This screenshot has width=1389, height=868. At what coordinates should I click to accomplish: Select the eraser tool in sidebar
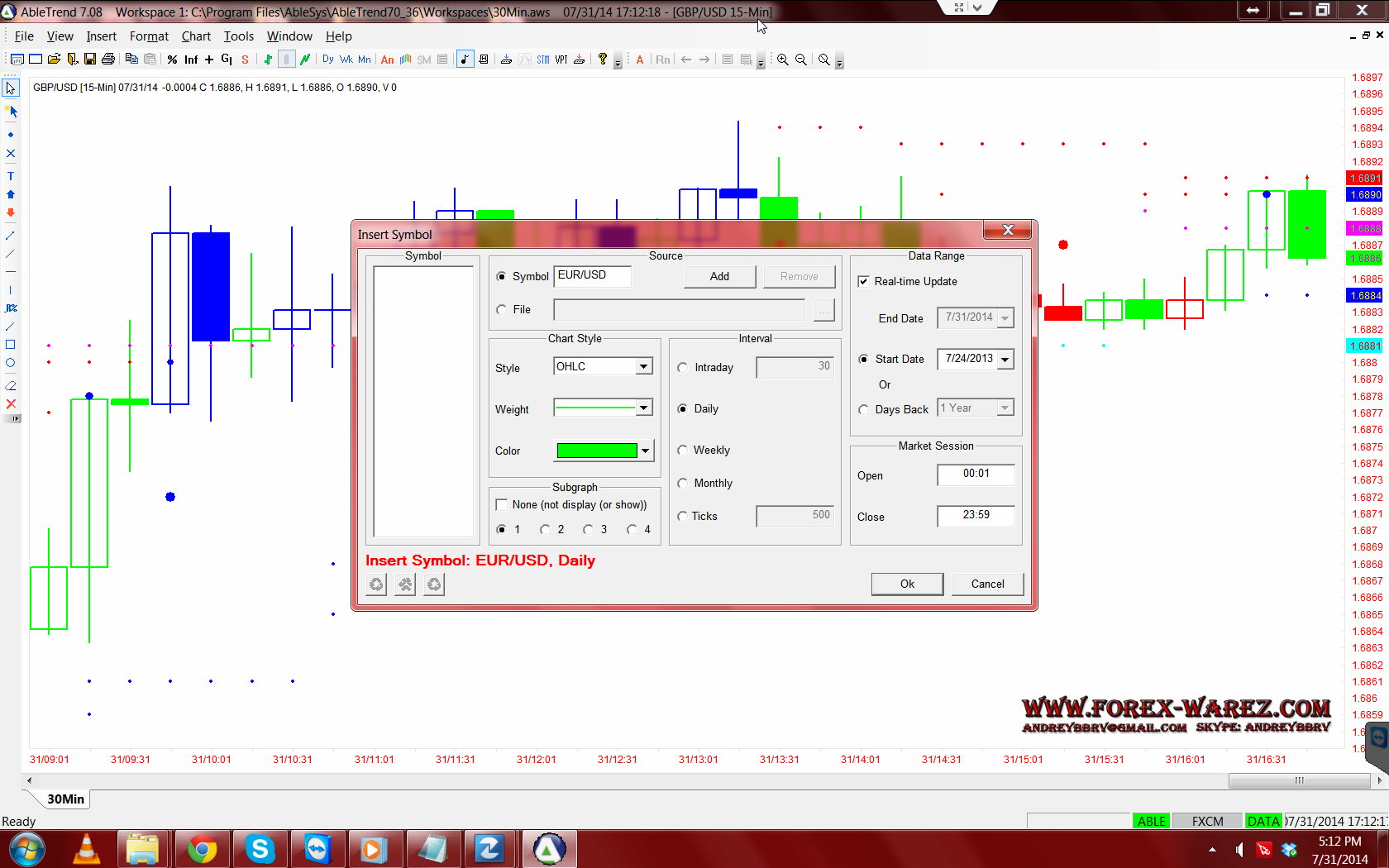click(x=11, y=385)
